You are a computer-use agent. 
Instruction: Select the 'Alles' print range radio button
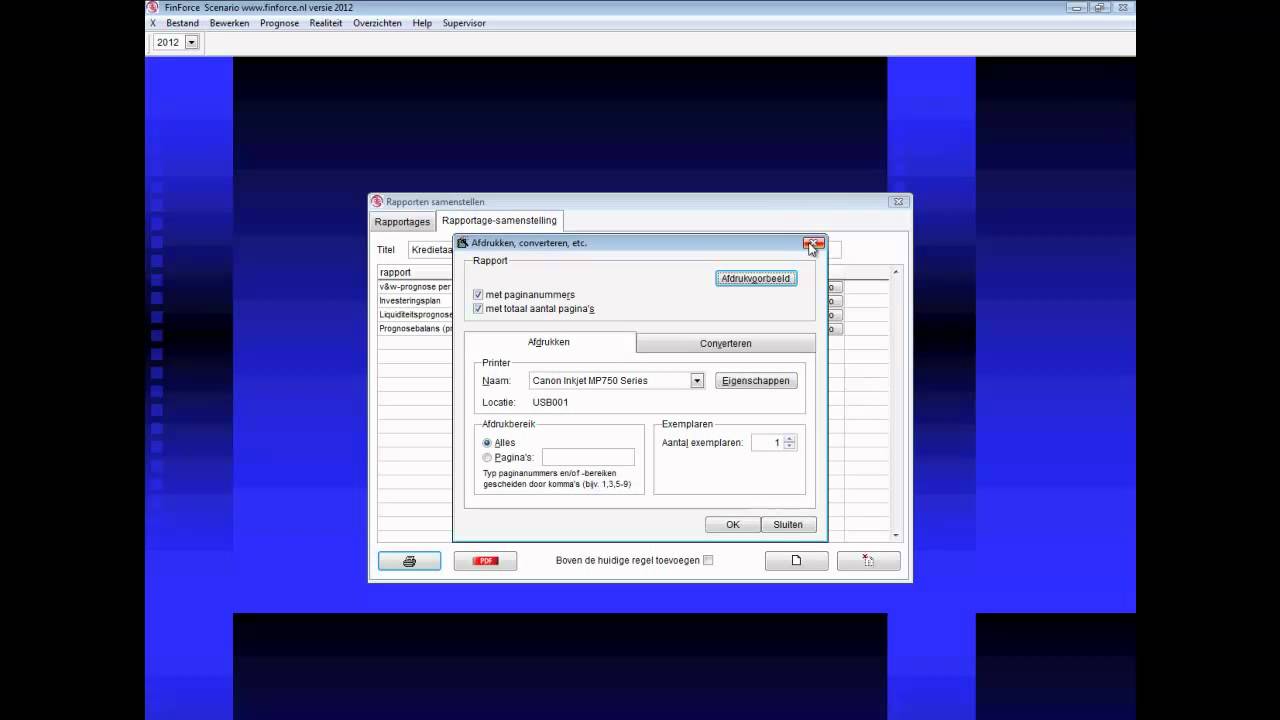[487, 443]
